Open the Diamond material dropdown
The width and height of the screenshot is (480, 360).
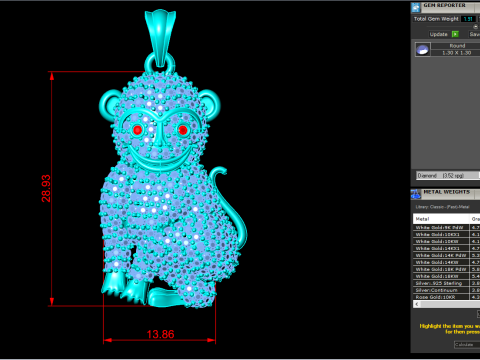coord(448,175)
